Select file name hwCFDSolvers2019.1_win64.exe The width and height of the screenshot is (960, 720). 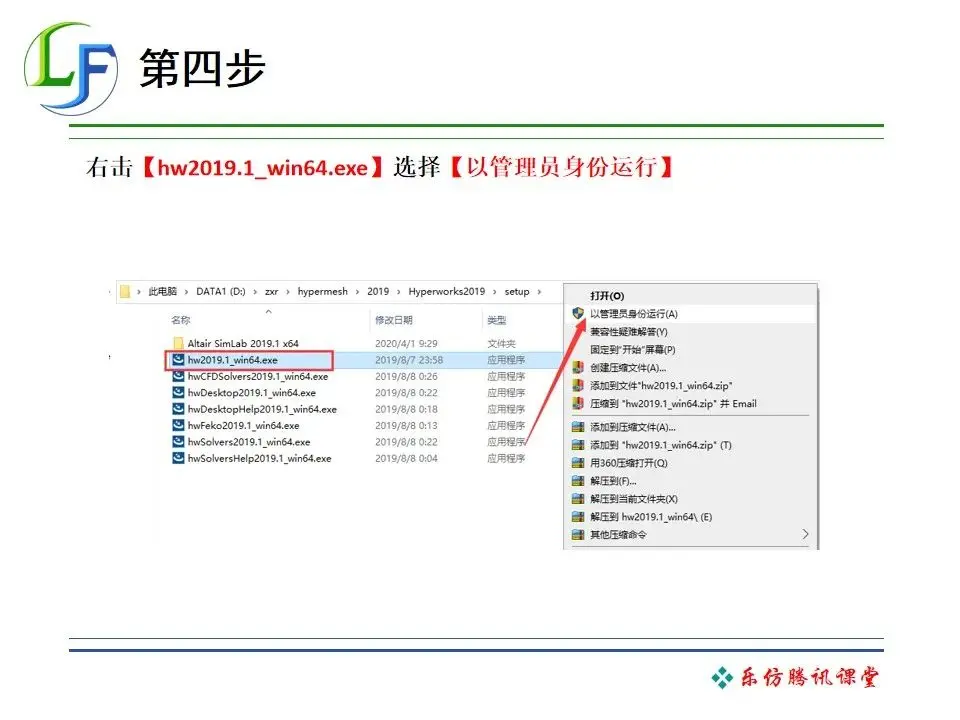pyautogui.click(x=258, y=377)
